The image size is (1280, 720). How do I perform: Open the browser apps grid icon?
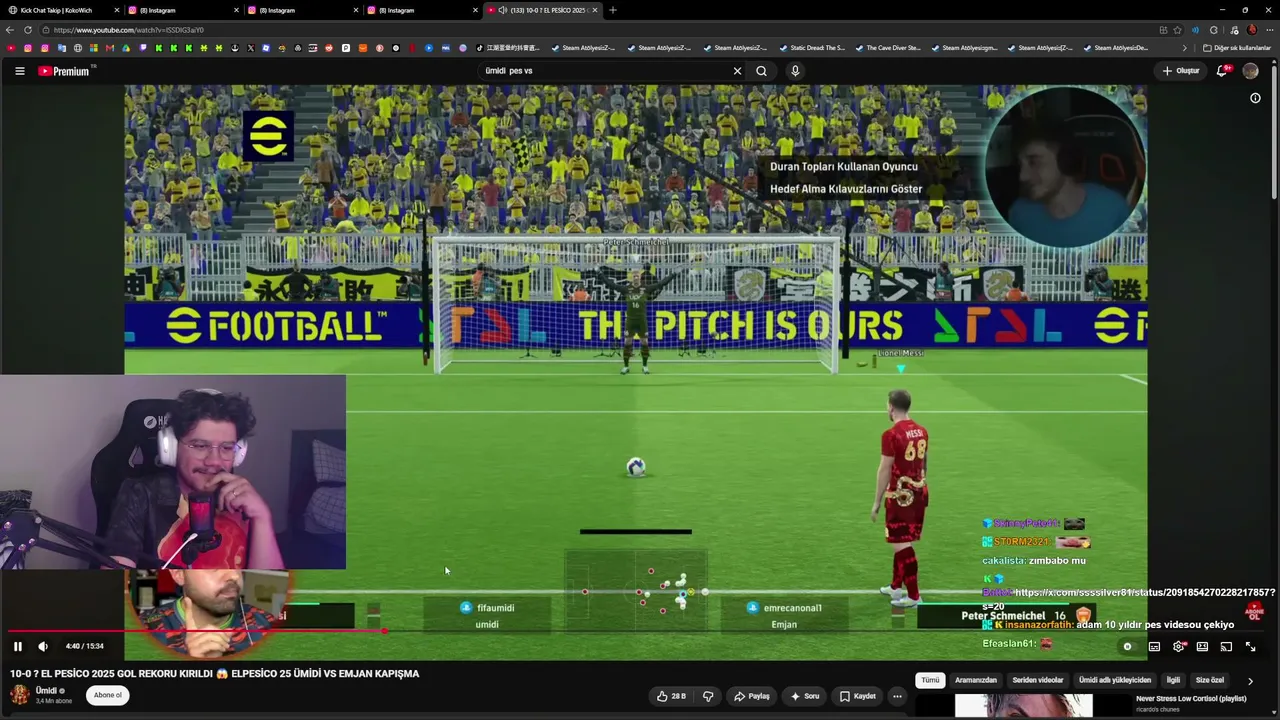point(1163,30)
